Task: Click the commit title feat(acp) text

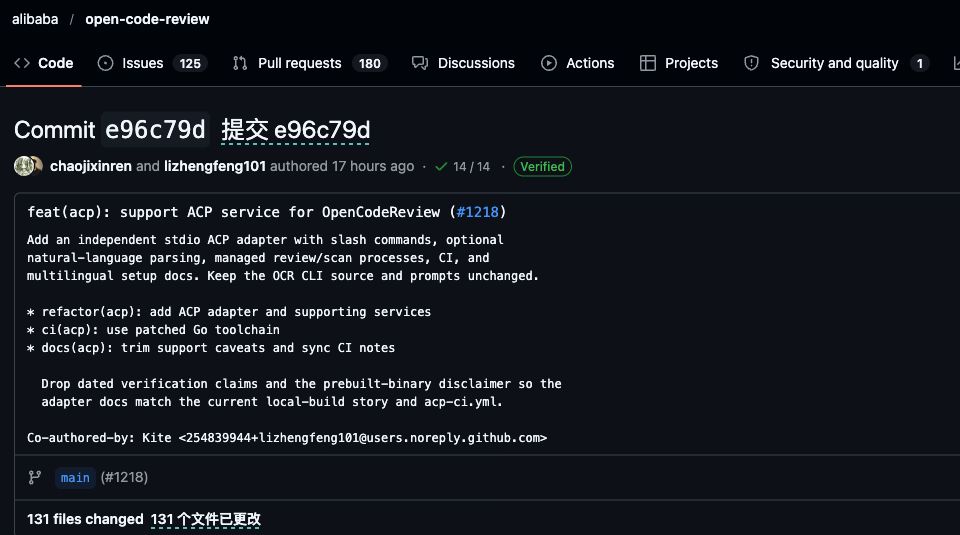Action: coord(266,212)
